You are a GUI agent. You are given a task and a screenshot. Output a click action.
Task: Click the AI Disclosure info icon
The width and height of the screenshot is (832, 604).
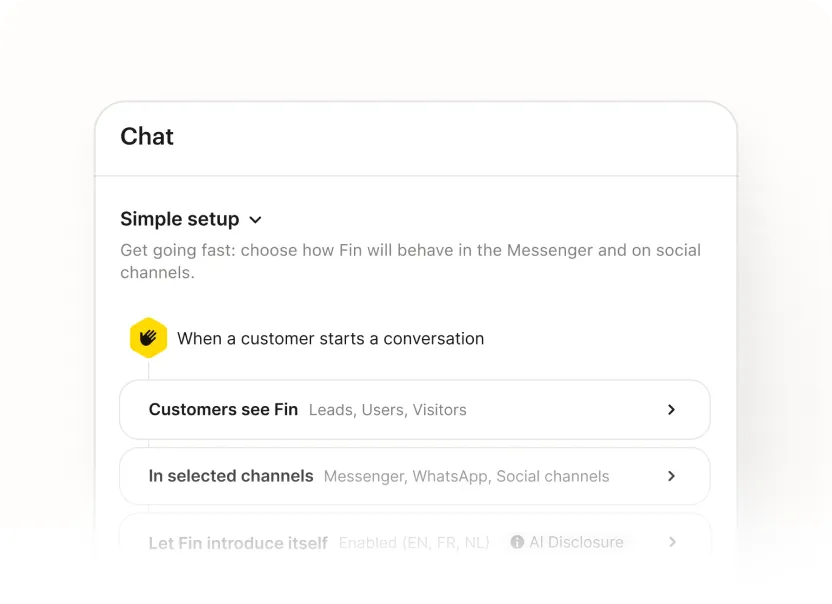517,542
